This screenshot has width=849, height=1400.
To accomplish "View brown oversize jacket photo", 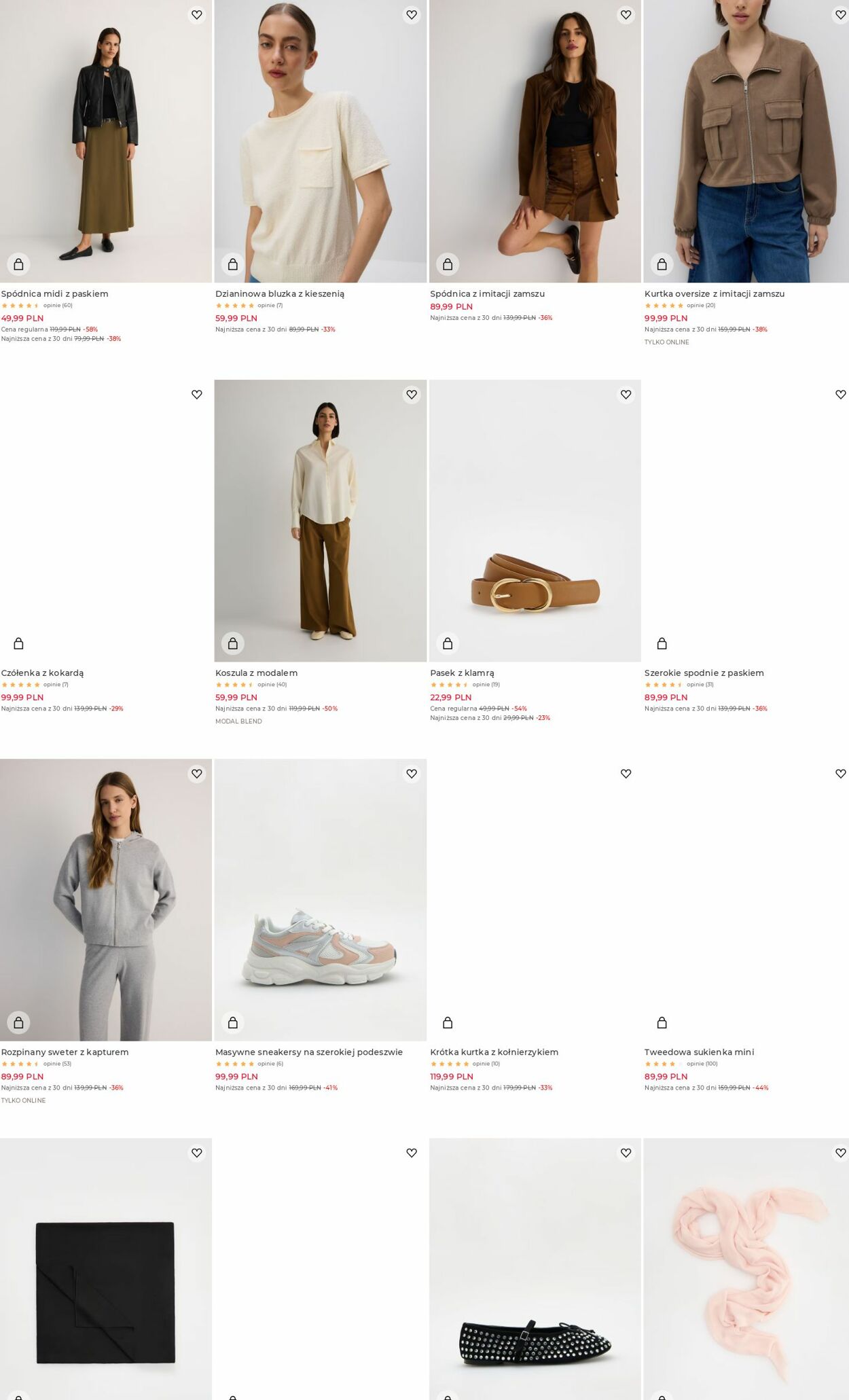I will tap(746, 141).
